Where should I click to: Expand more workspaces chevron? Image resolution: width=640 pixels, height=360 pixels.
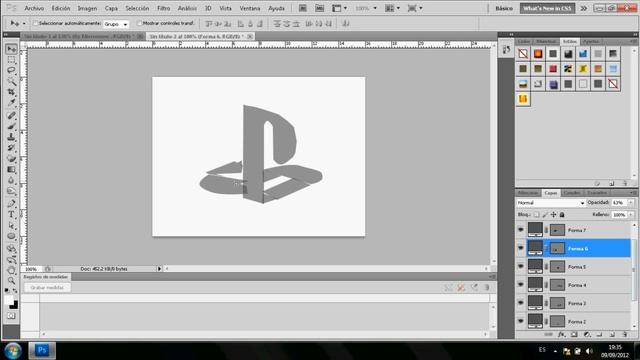tap(584, 8)
